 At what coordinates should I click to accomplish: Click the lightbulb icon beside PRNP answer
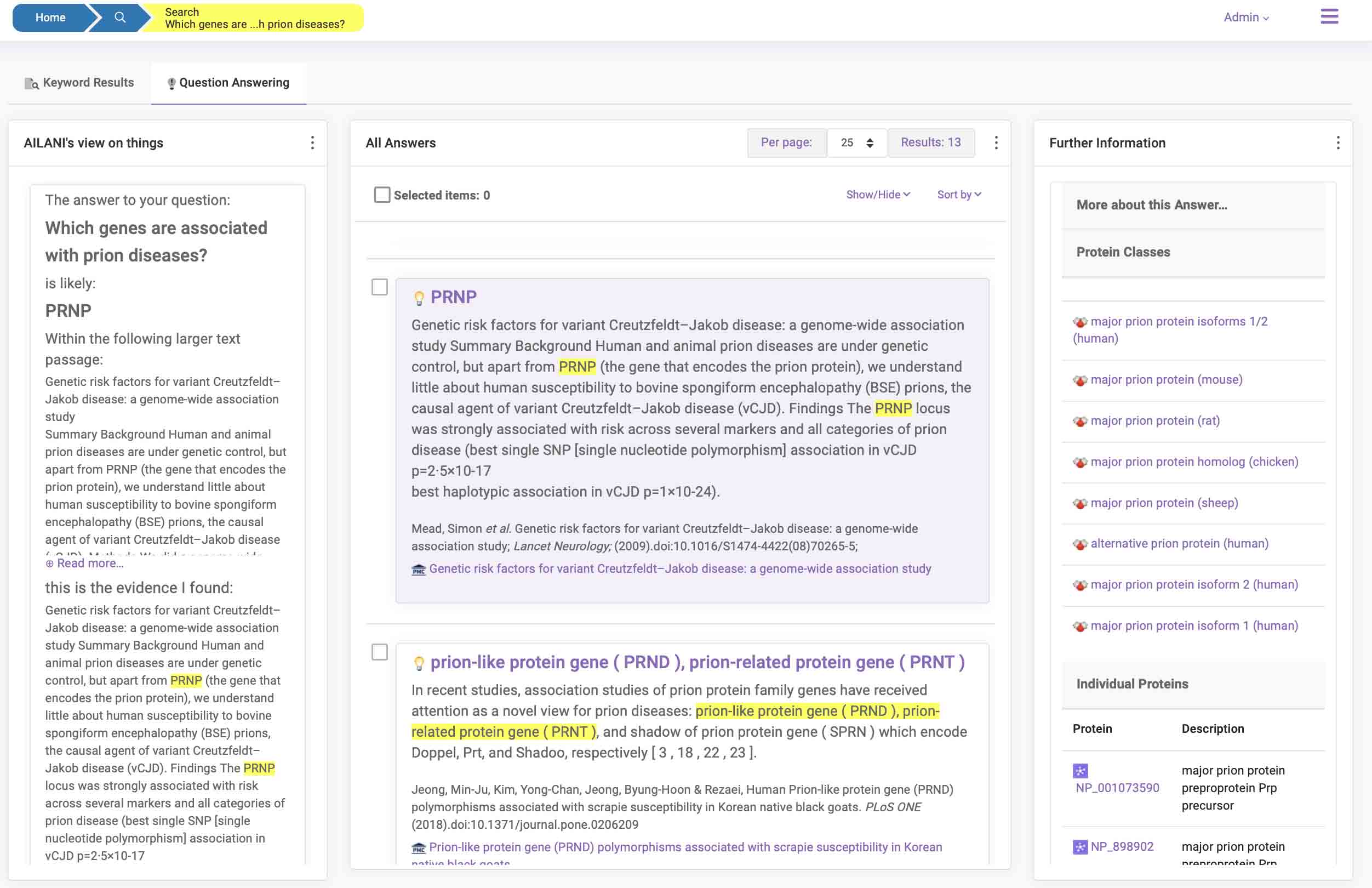pos(419,298)
